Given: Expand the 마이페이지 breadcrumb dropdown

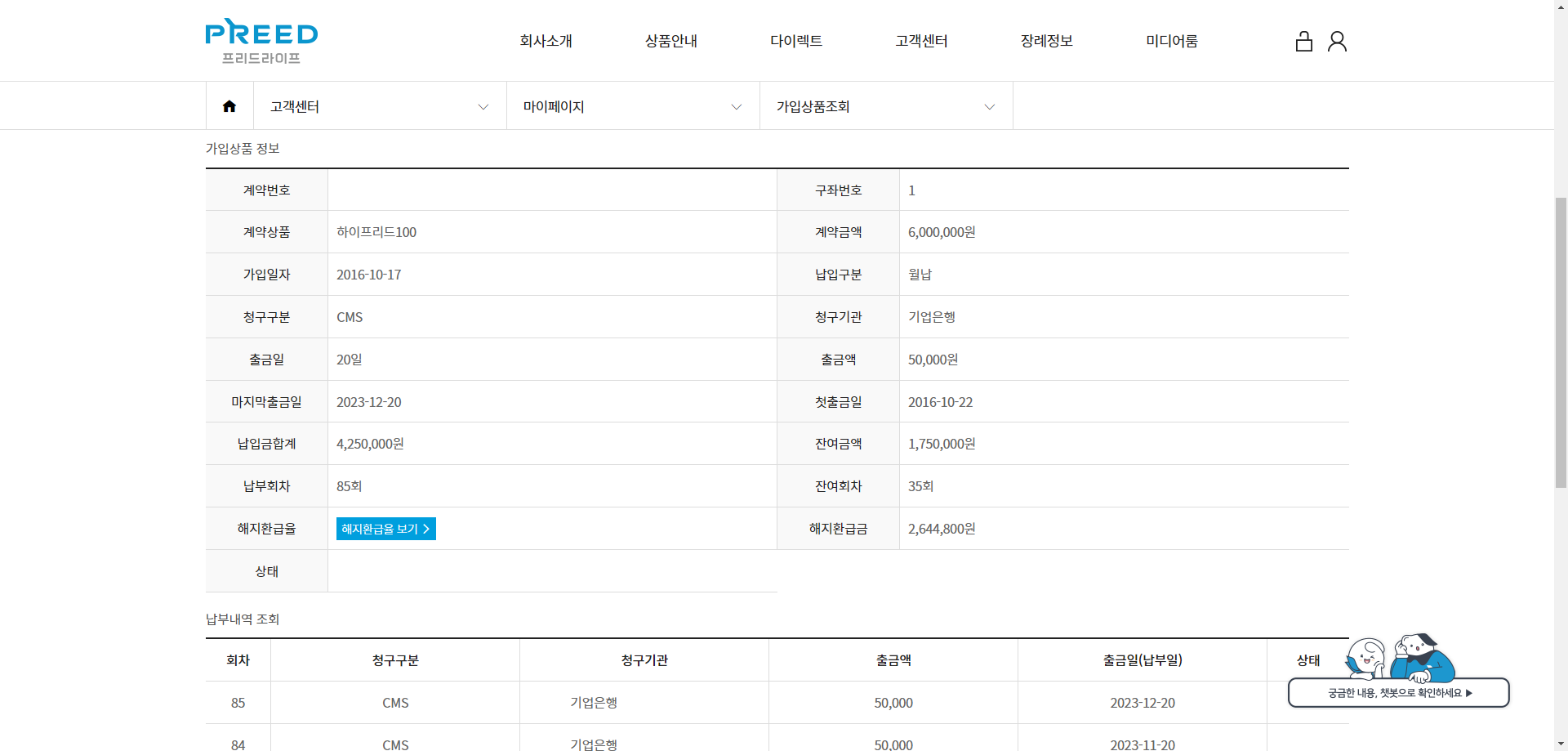Looking at the screenshot, I should pyautogui.click(x=633, y=106).
